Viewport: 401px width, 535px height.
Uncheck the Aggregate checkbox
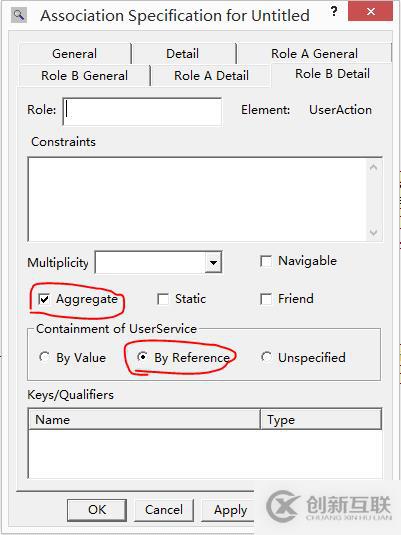click(44, 299)
